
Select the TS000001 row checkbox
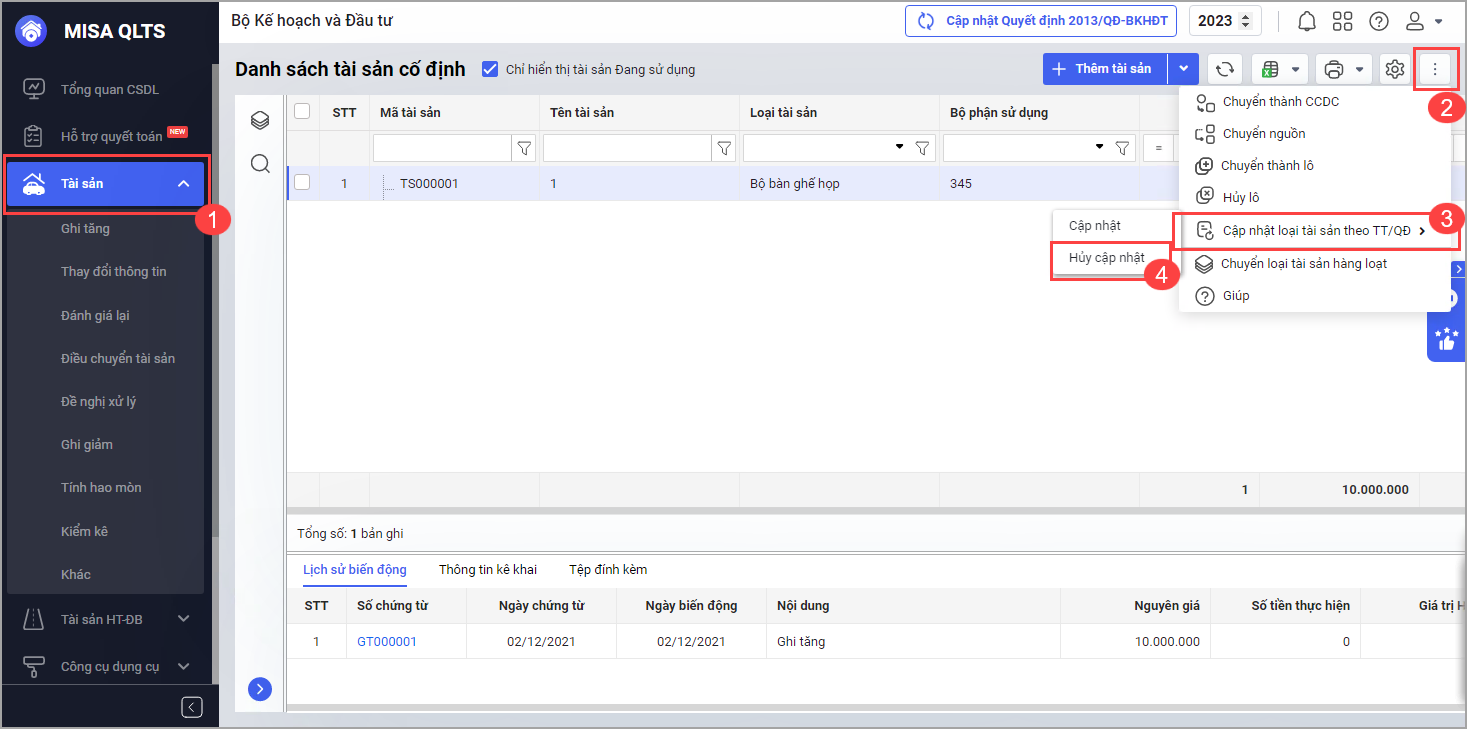coord(302,183)
